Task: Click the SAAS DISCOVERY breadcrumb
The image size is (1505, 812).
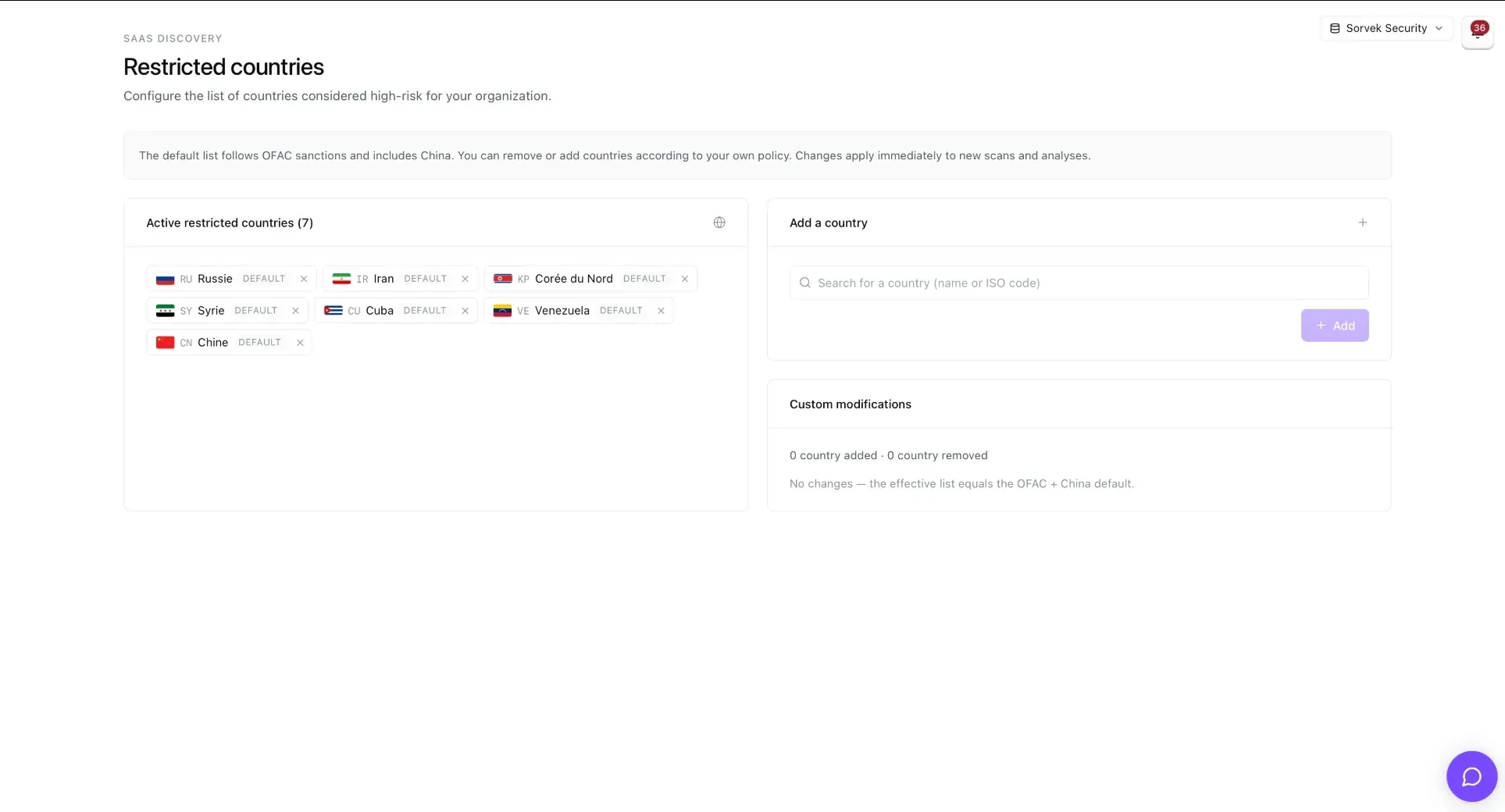Action: [173, 38]
